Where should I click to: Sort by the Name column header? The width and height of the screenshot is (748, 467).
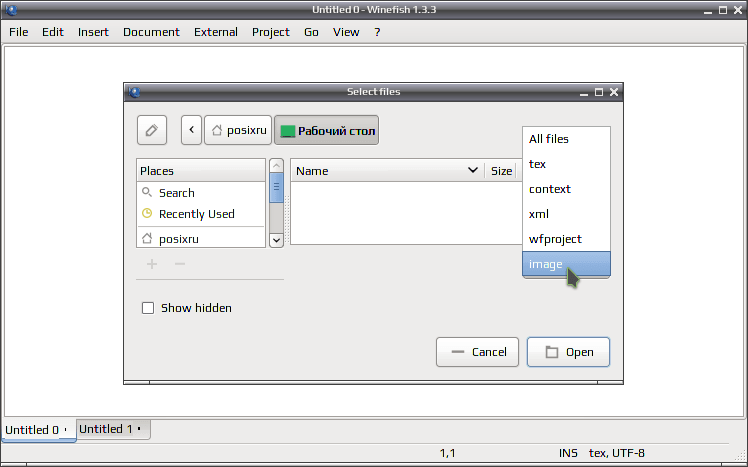tap(387, 171)
